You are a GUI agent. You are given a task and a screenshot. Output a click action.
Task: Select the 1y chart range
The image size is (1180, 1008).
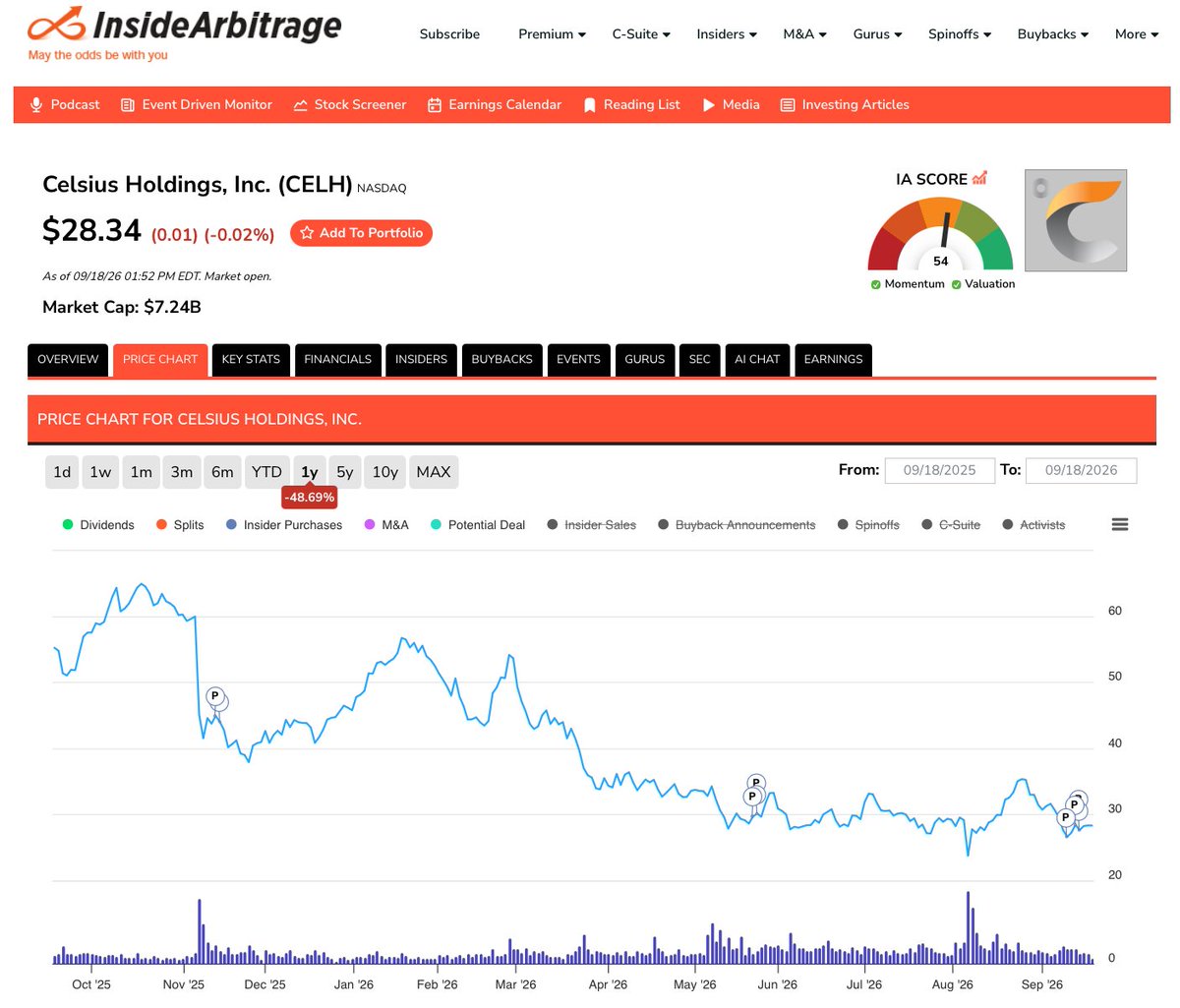(x=310, y=472)
